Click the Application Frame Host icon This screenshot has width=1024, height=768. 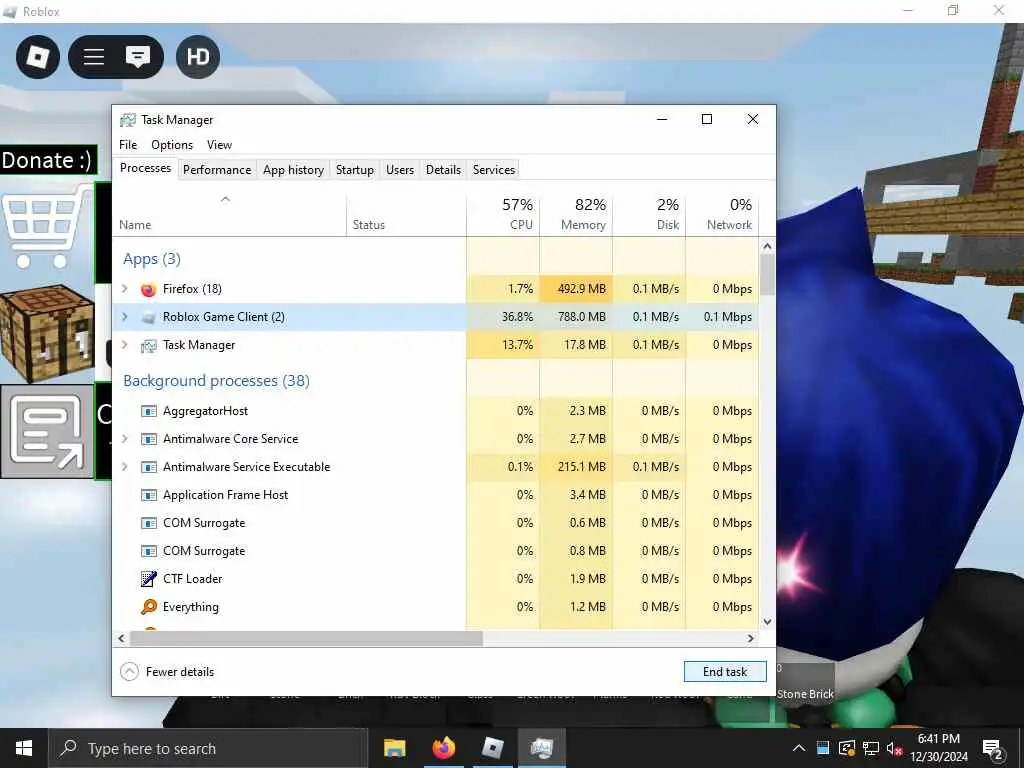tap(148, 495)
